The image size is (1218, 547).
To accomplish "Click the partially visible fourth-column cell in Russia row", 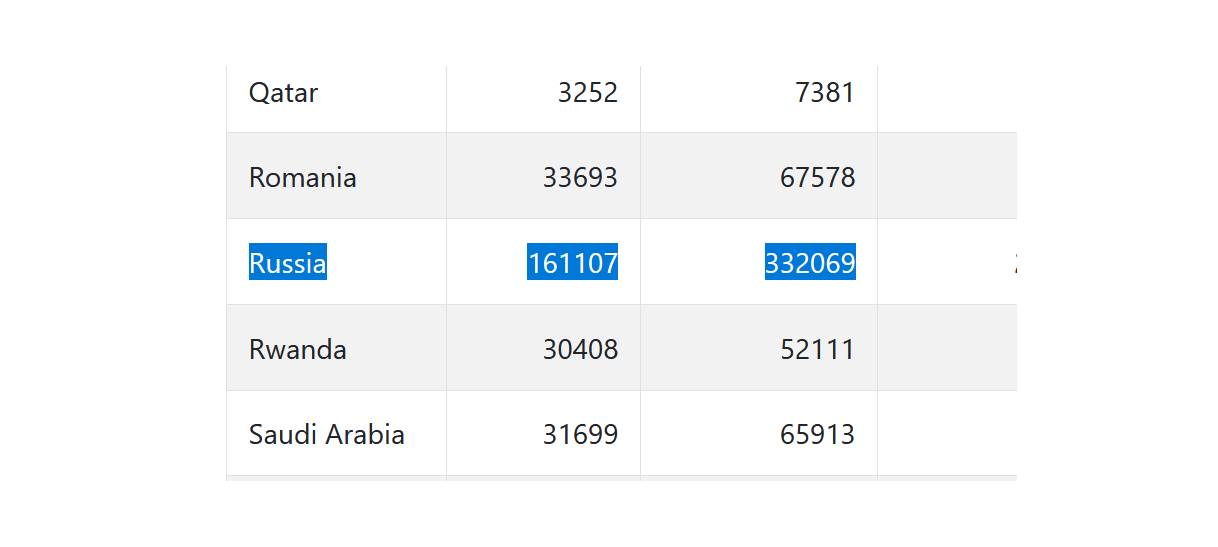I will pos(947,262).
